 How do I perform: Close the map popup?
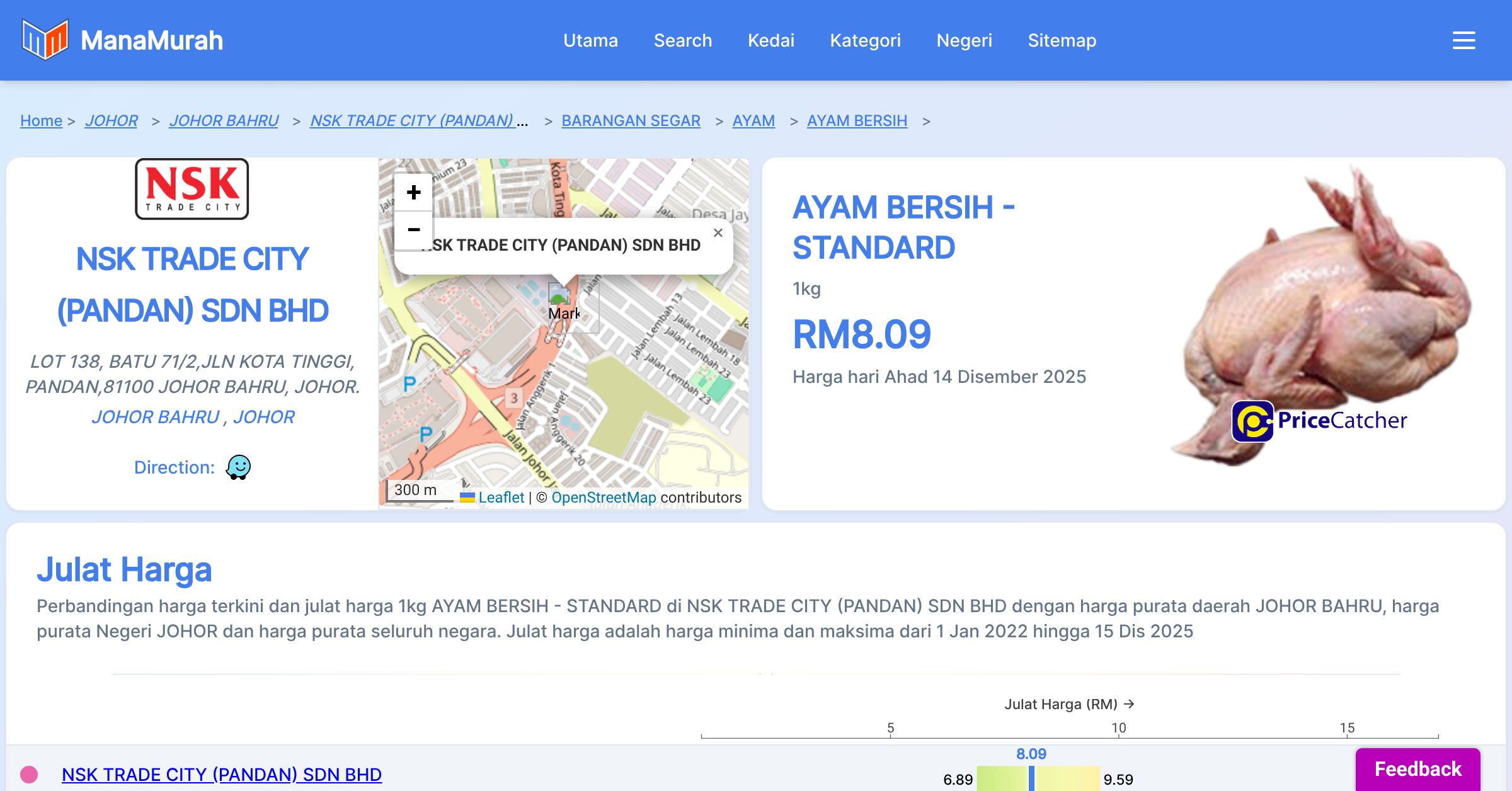718,233
